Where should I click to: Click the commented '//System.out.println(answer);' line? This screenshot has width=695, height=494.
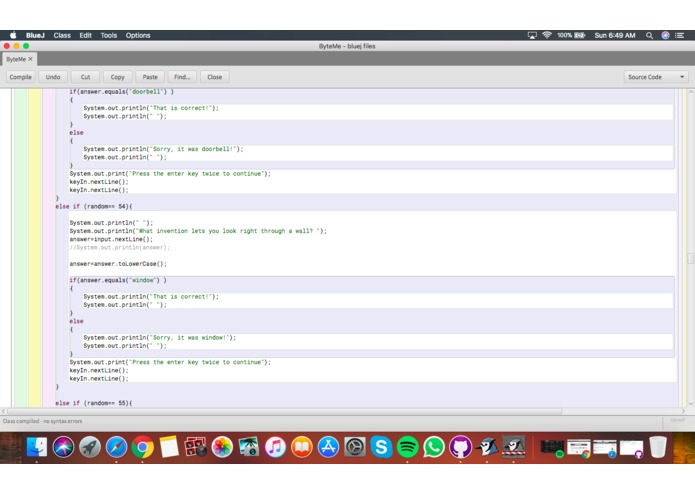120,248
